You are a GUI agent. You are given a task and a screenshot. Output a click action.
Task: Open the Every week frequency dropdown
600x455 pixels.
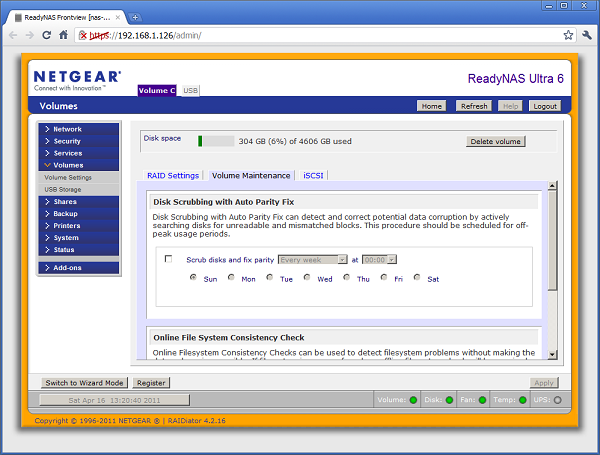click(313, 260)
